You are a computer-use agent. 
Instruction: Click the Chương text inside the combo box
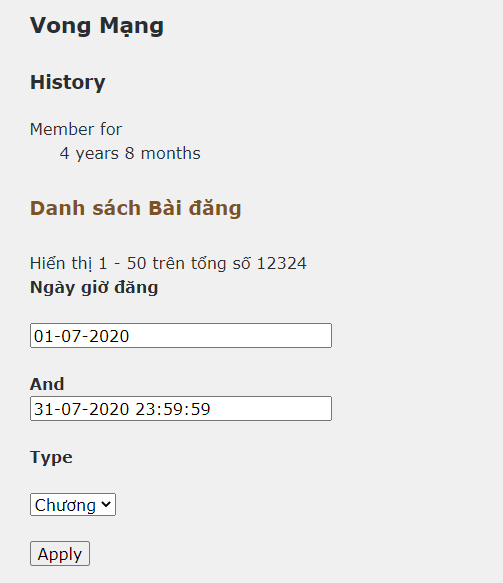coord(65,505)
